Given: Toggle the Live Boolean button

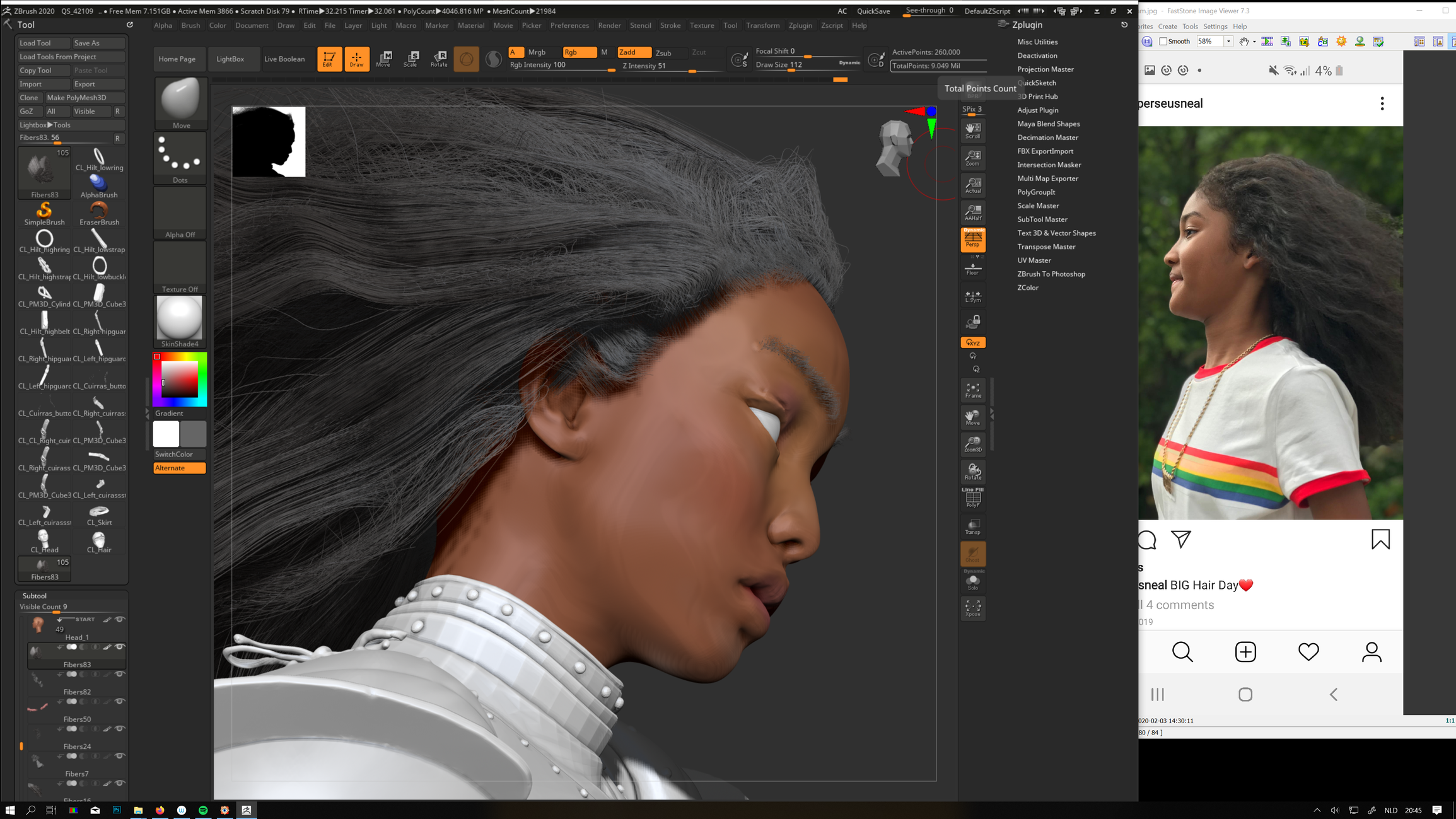Looking at the screenshot, I should click(284, 57).
